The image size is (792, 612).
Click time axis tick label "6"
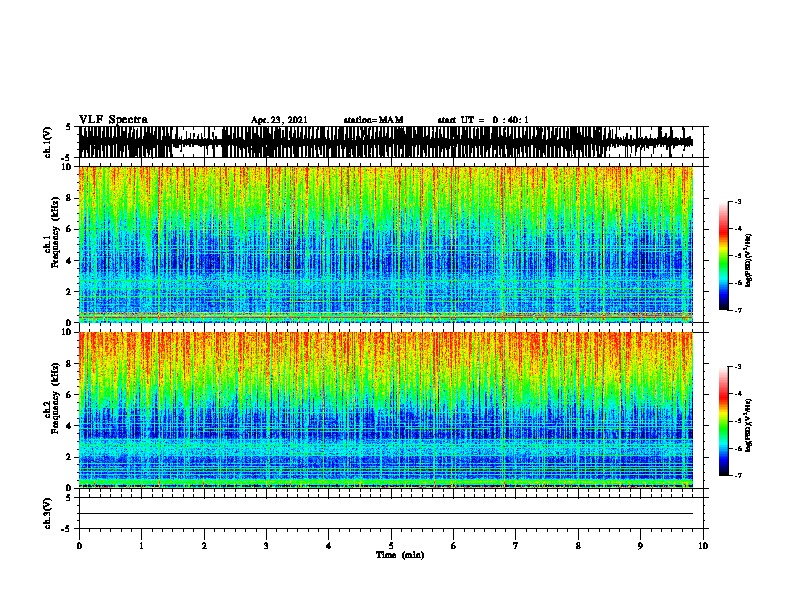[454, 546]
